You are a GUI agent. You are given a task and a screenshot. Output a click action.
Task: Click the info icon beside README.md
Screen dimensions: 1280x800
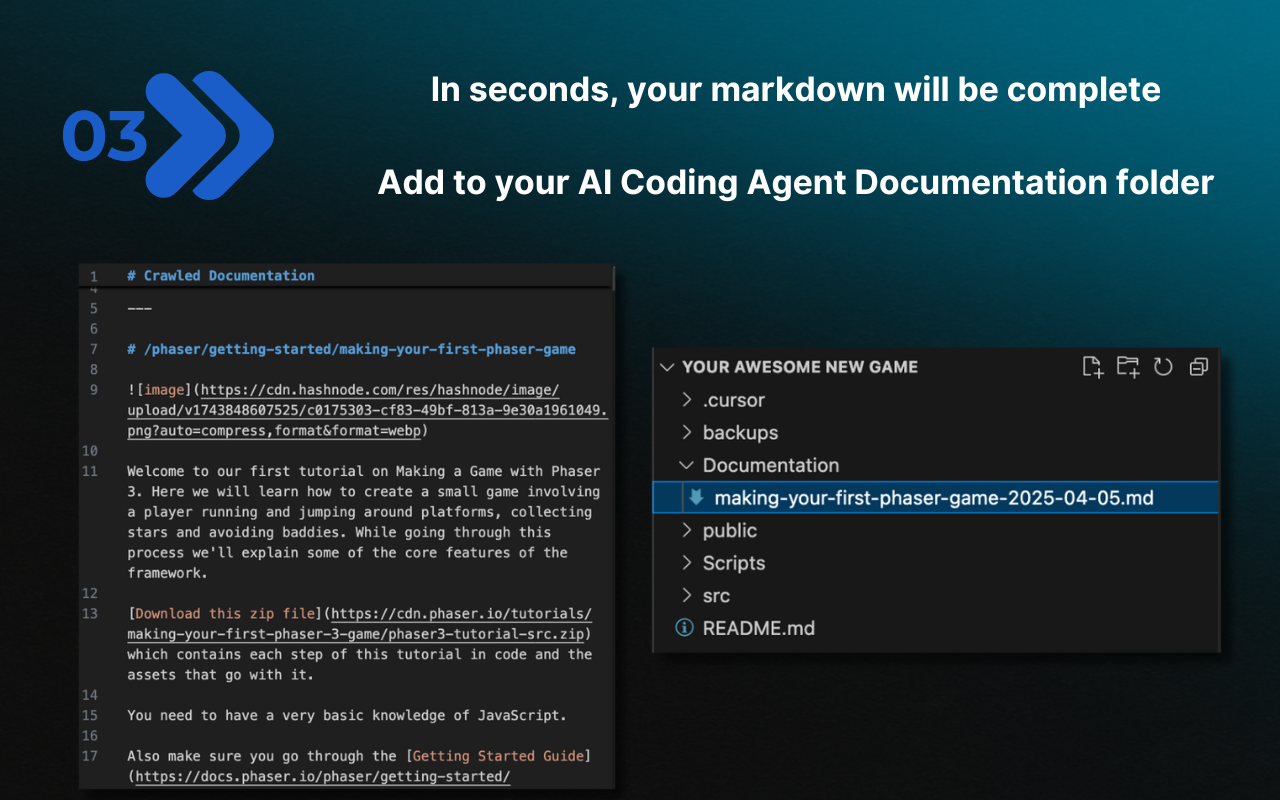point(685,628)
